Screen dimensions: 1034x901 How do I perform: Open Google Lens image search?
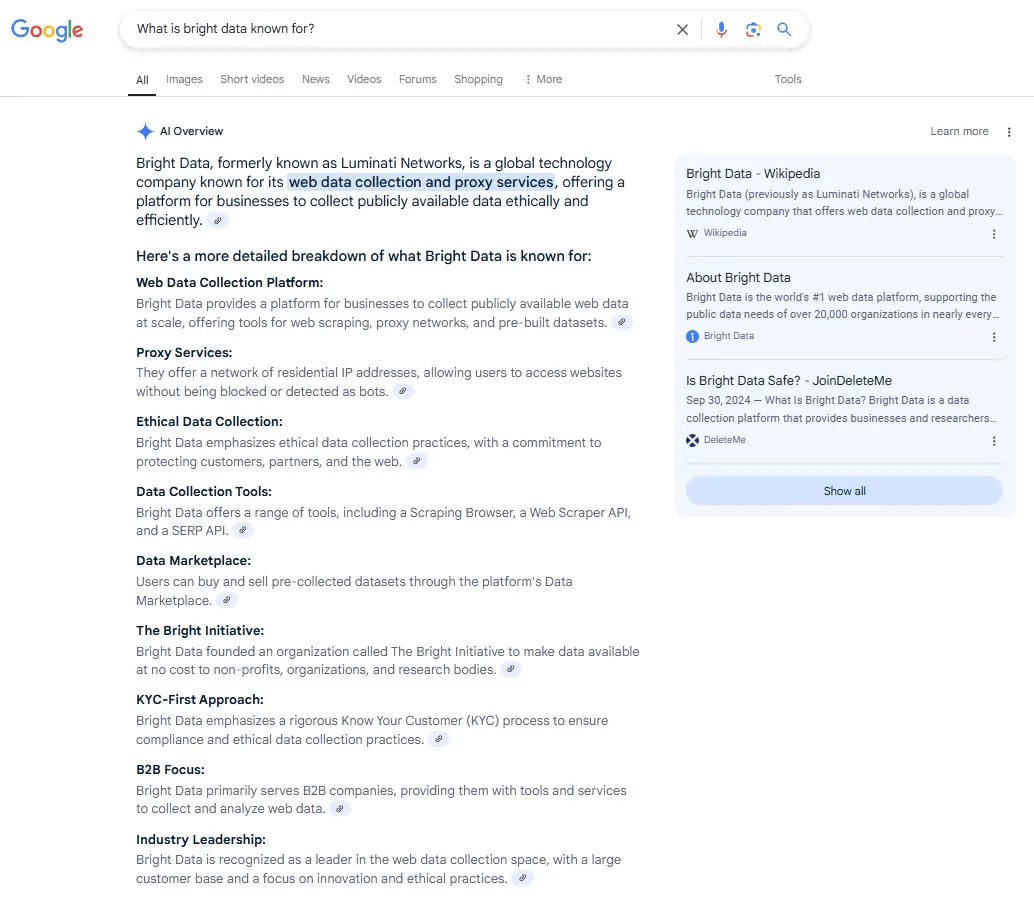coord(753,30)
